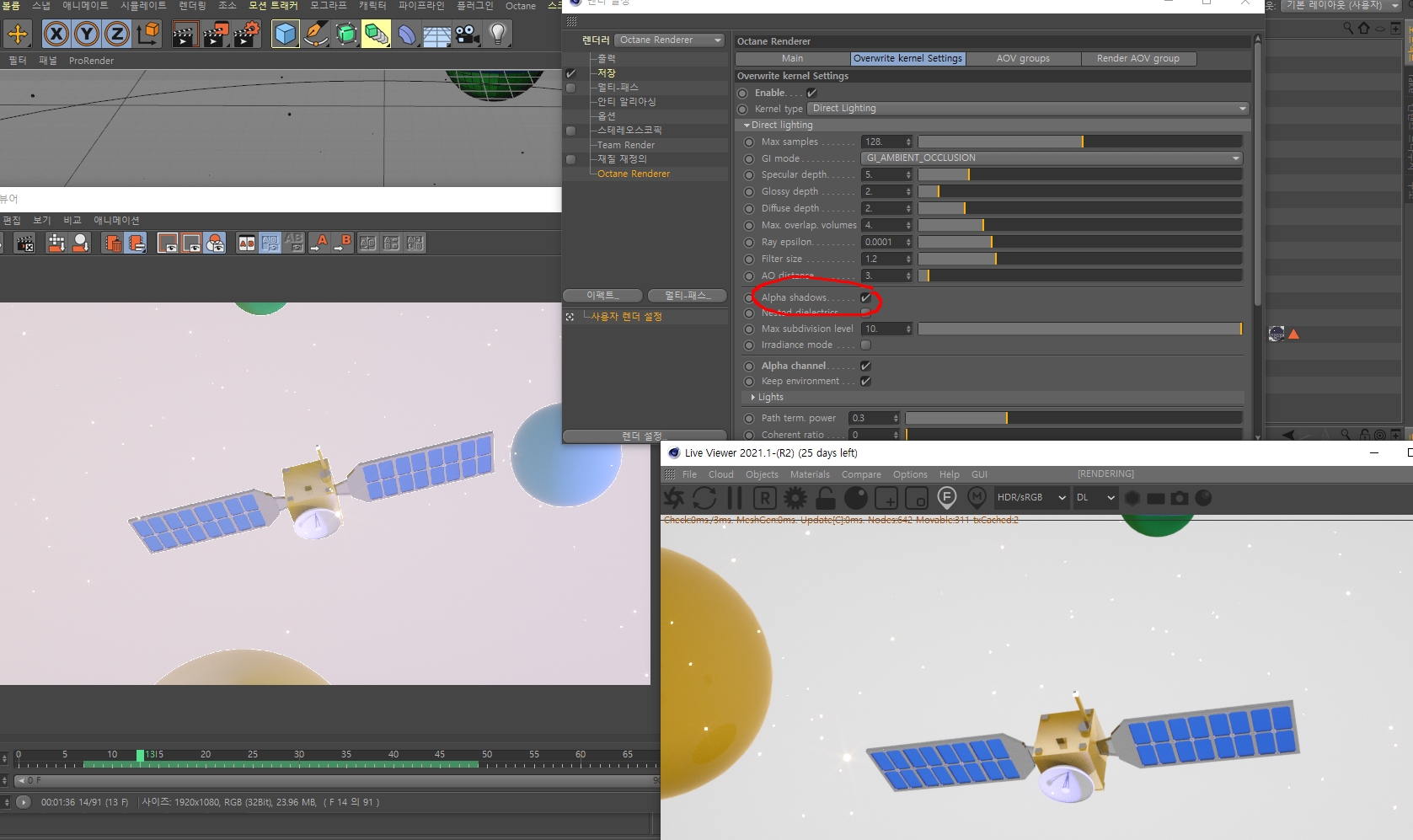Click the coordinate system icon

point(148,34)
